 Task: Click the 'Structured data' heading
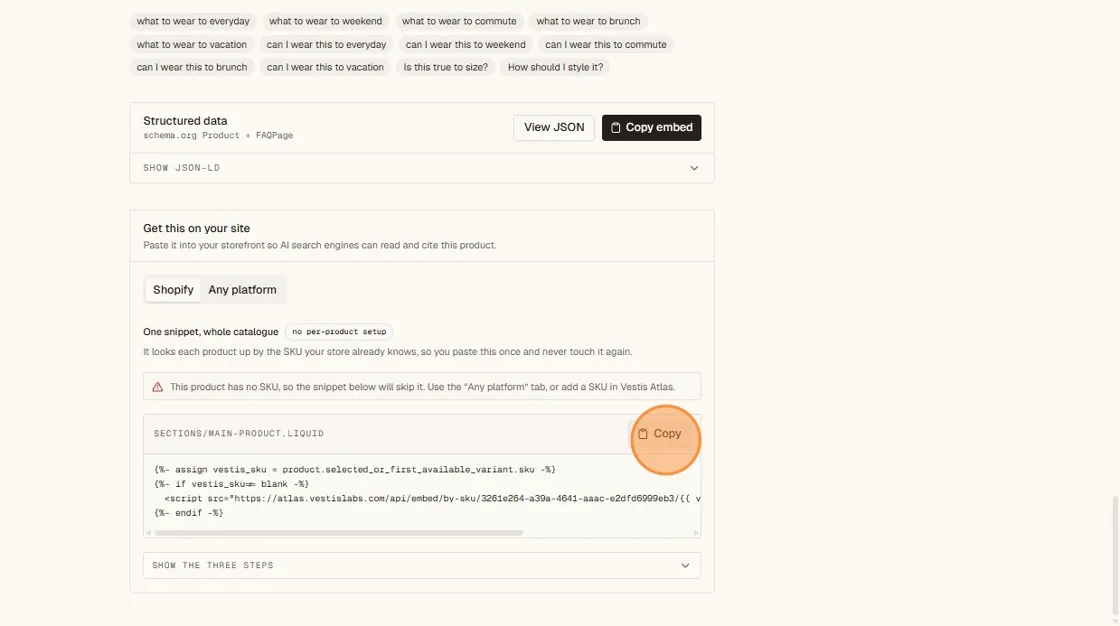pyautogui.click(x=185, y=121)
